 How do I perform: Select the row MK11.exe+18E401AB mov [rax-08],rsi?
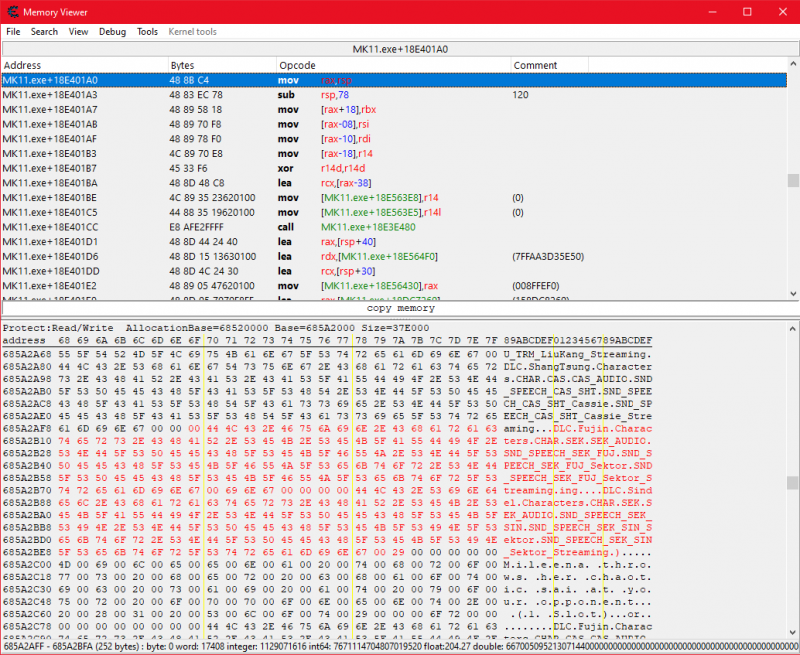tap(394, 124)
